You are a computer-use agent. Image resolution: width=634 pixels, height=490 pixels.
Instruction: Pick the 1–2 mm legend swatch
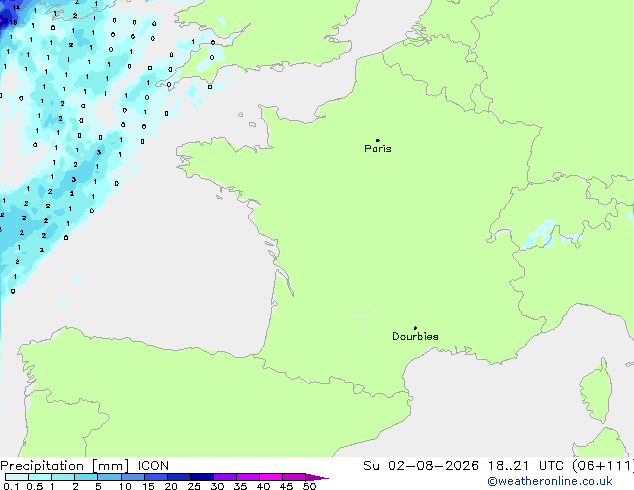(63, 477)
